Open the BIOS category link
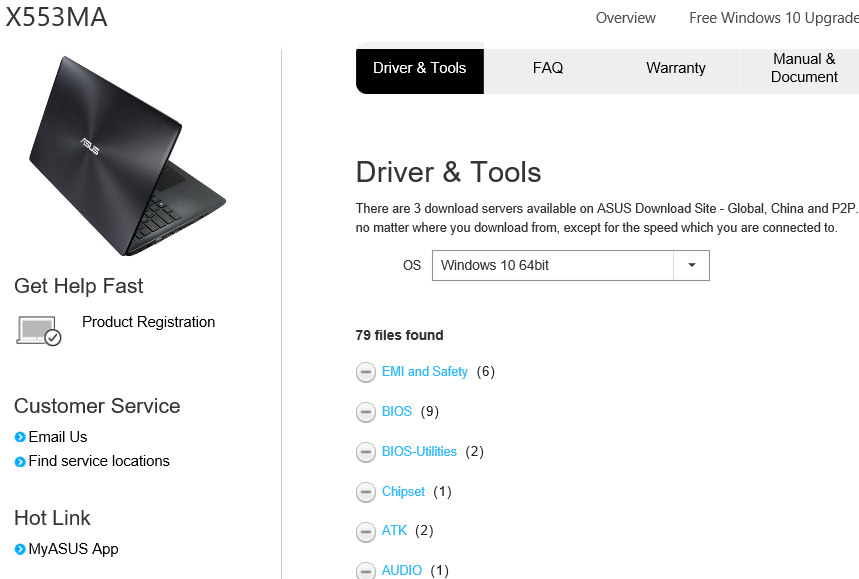This screenshot has width=859, height=579. 397,411
